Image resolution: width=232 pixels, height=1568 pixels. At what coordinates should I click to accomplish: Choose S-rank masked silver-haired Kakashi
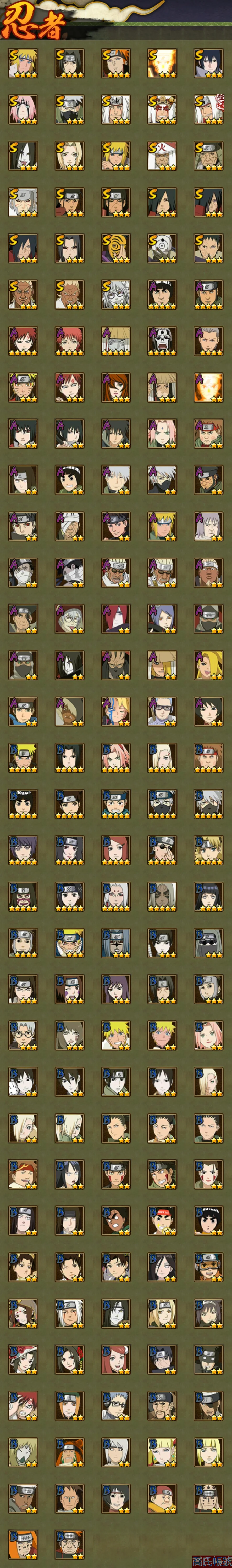pos(69,110)
